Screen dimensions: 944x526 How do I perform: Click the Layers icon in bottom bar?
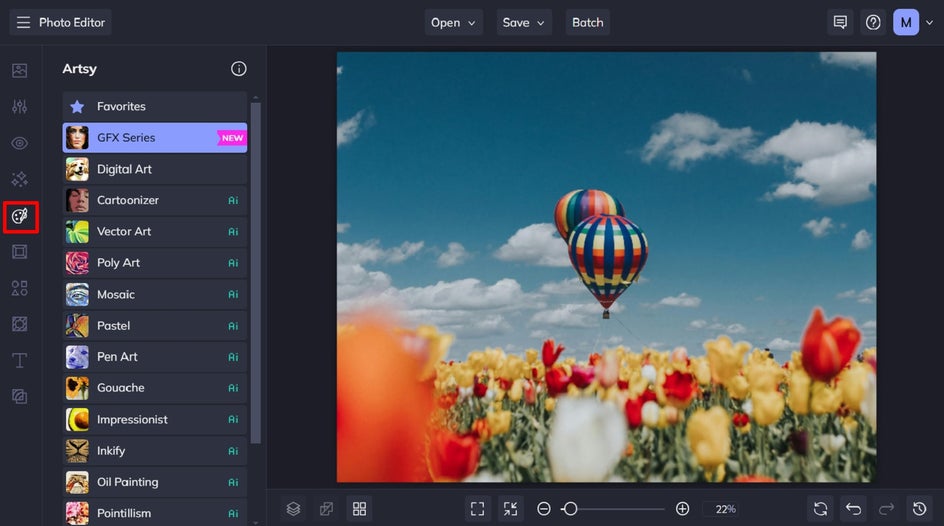(x=293, y=509)
